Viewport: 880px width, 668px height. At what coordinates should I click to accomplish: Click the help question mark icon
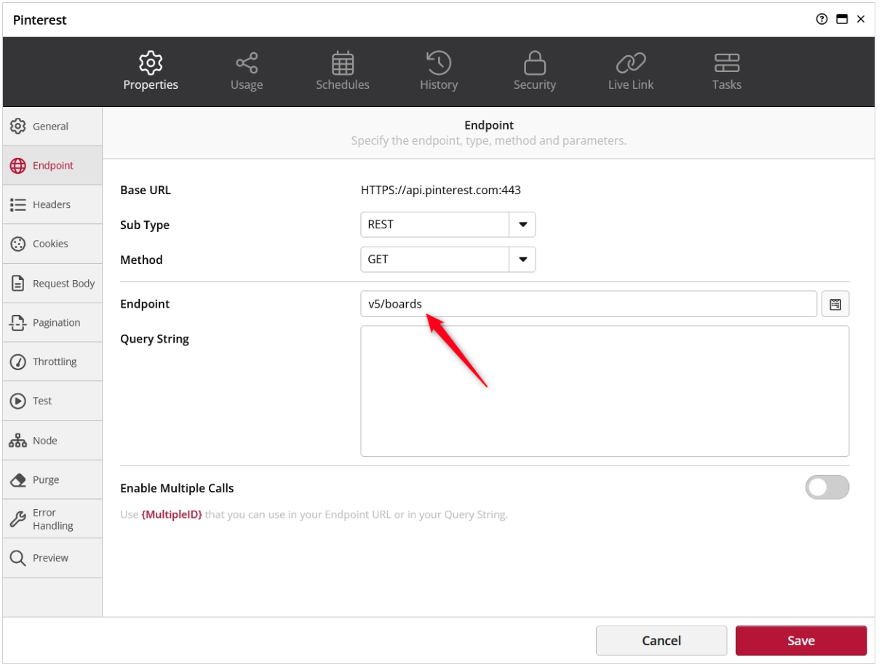coord(823,20)
